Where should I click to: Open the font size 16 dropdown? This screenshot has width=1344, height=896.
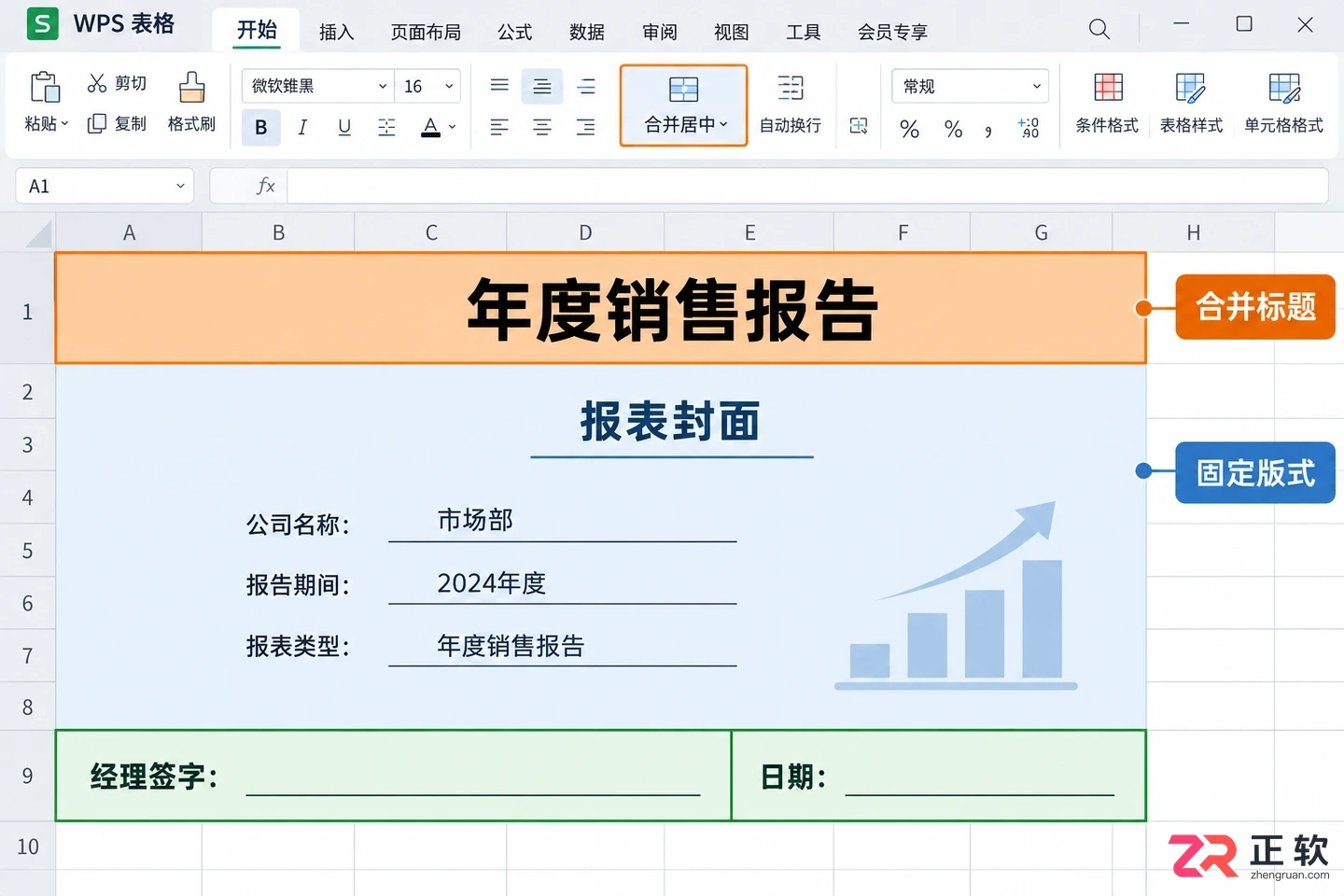click(x=427, y=86)
